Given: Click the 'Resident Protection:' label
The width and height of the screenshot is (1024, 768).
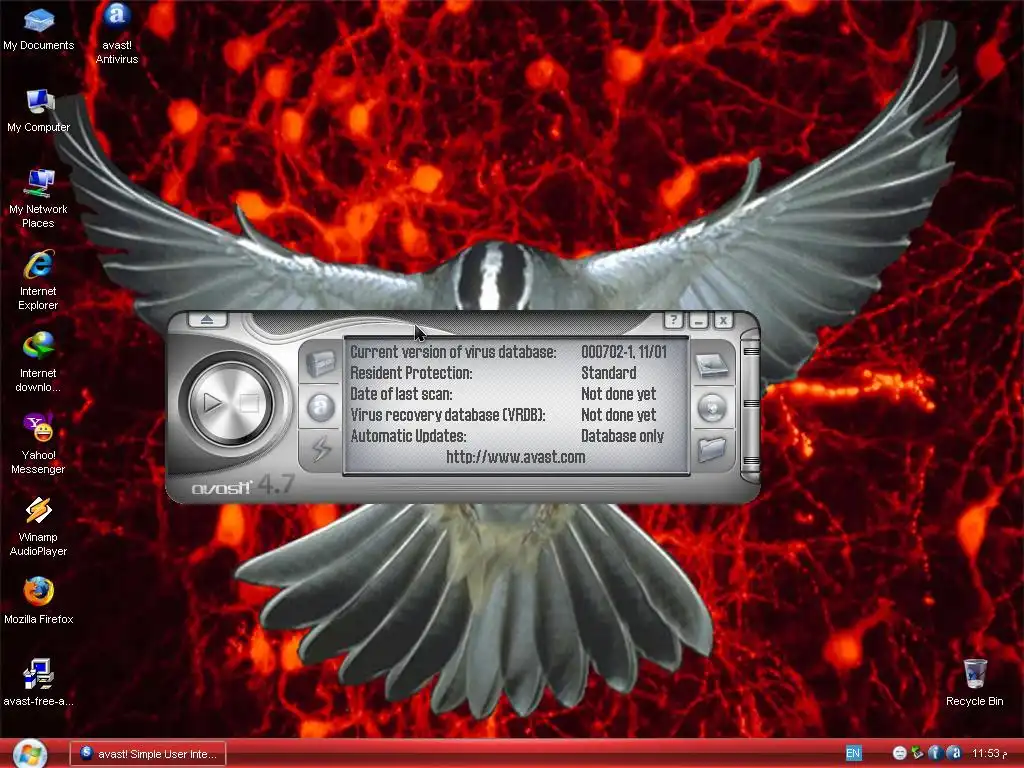Looking at the screenshot, I should (411, 373).
